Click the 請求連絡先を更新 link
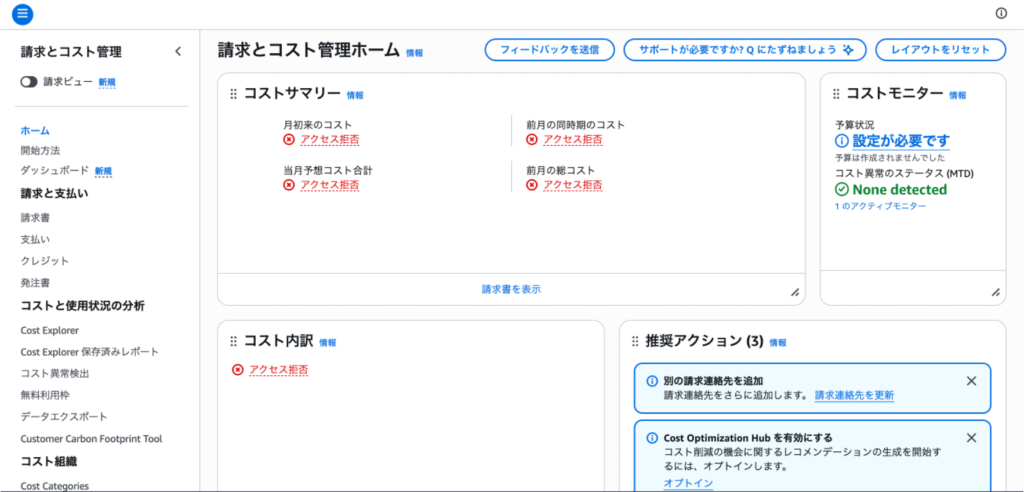The height and width of the screenshot is (492, 1024). click(x=854, y=396)
